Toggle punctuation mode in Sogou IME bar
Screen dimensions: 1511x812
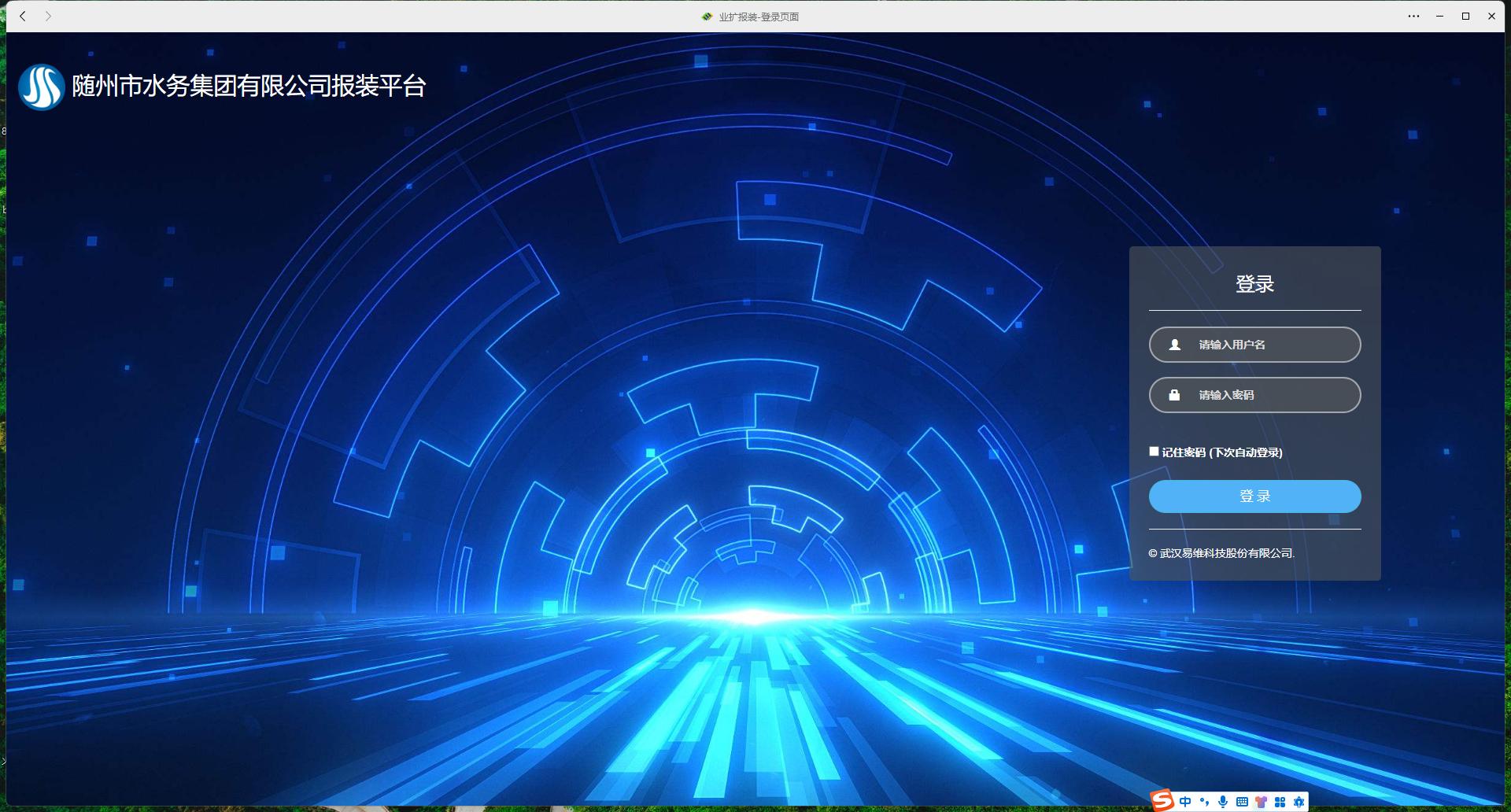1204,802
